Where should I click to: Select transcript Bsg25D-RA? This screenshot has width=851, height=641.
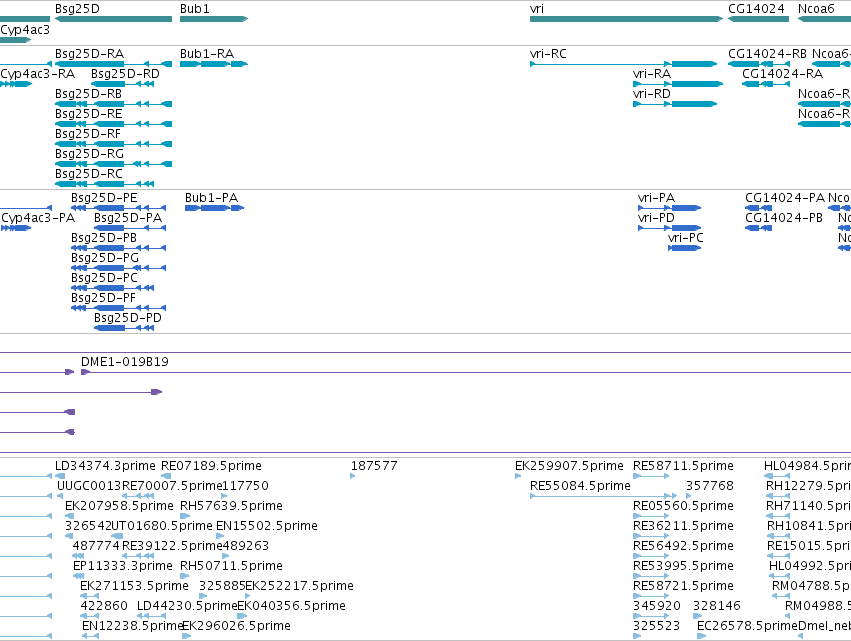(113, 64)
